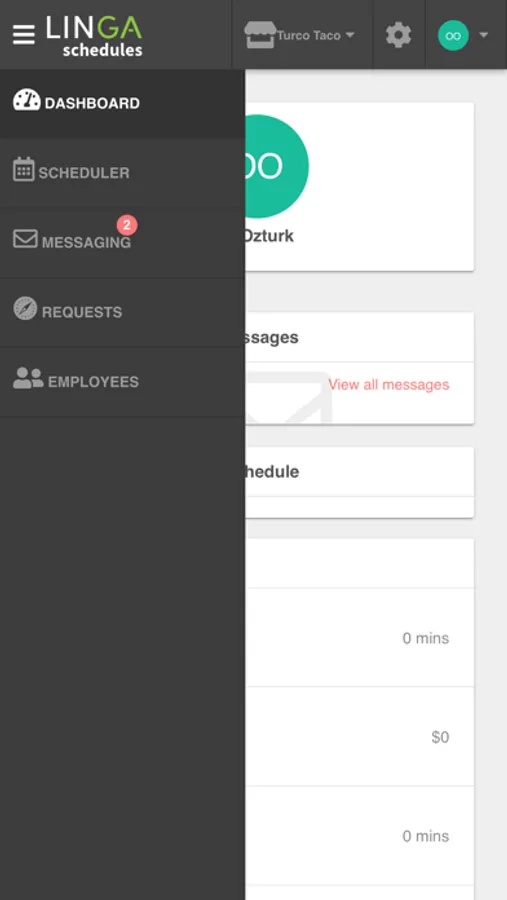Click the Dashboard gauge icon
The image size is (507, 900).
tap(26, 100)
